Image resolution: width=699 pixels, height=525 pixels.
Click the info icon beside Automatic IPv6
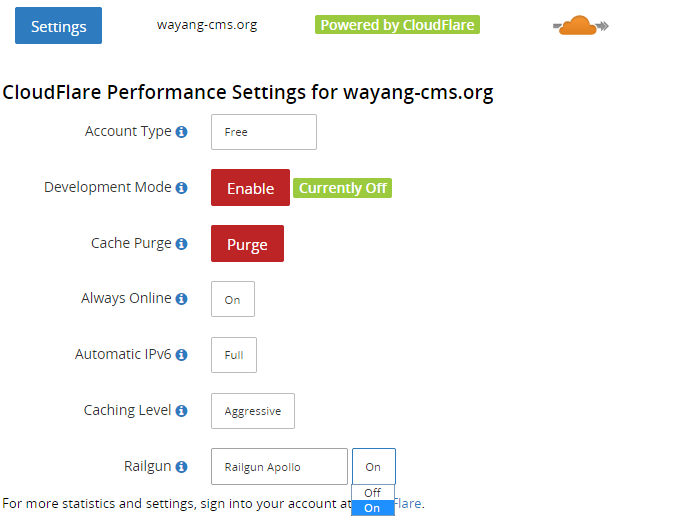[181, 355]
